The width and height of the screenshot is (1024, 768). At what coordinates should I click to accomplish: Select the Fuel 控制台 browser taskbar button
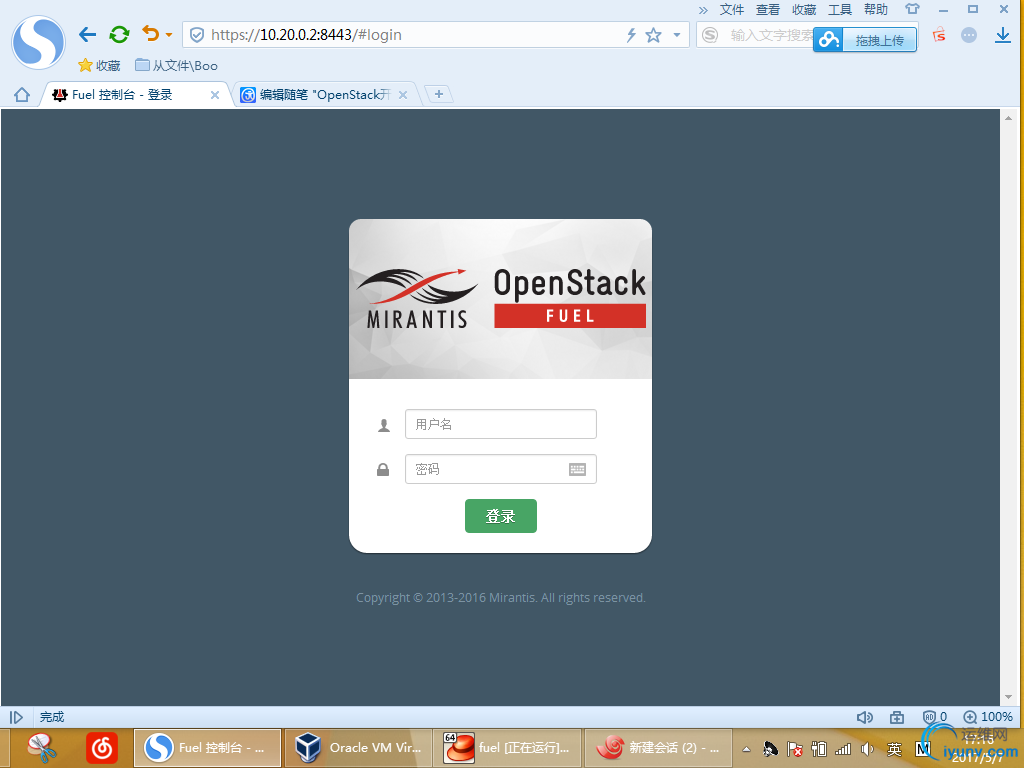coord(208,748)
